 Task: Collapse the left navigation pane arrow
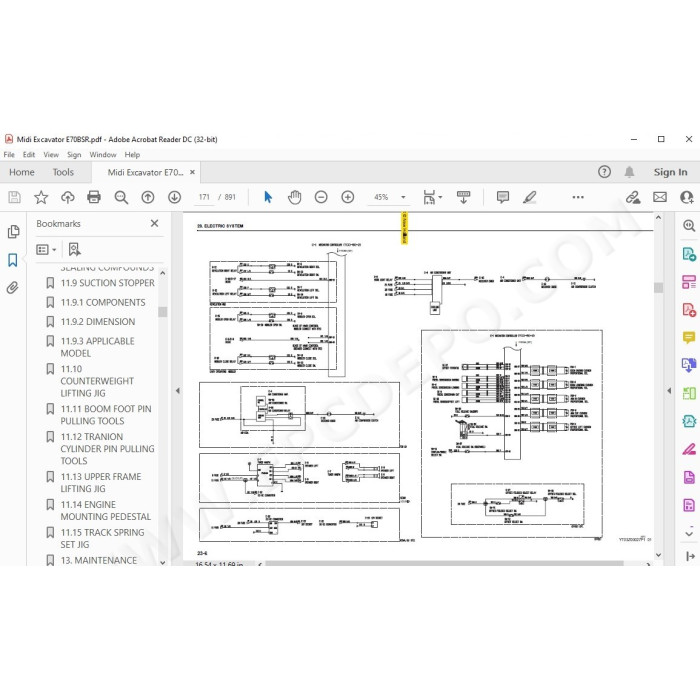click(178, 391)
